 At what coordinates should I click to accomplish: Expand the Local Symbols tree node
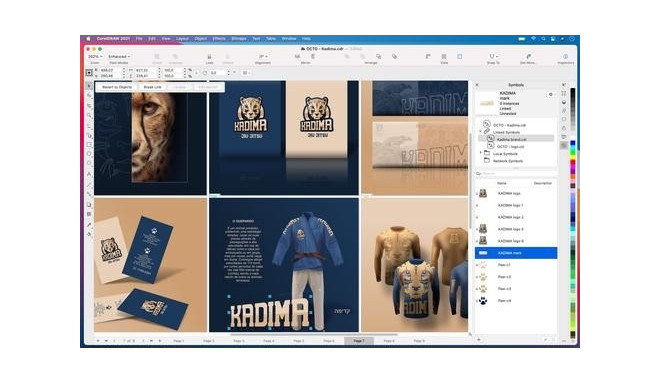[481, 153]
